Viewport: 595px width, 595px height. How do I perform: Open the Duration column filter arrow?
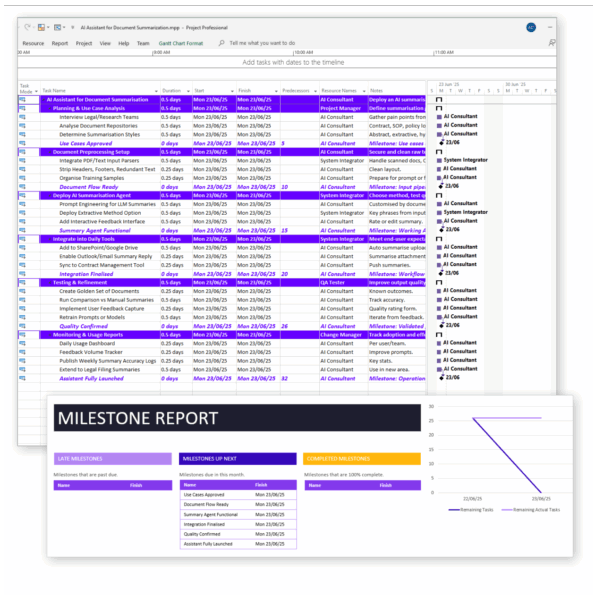click(x=188, y=91)
